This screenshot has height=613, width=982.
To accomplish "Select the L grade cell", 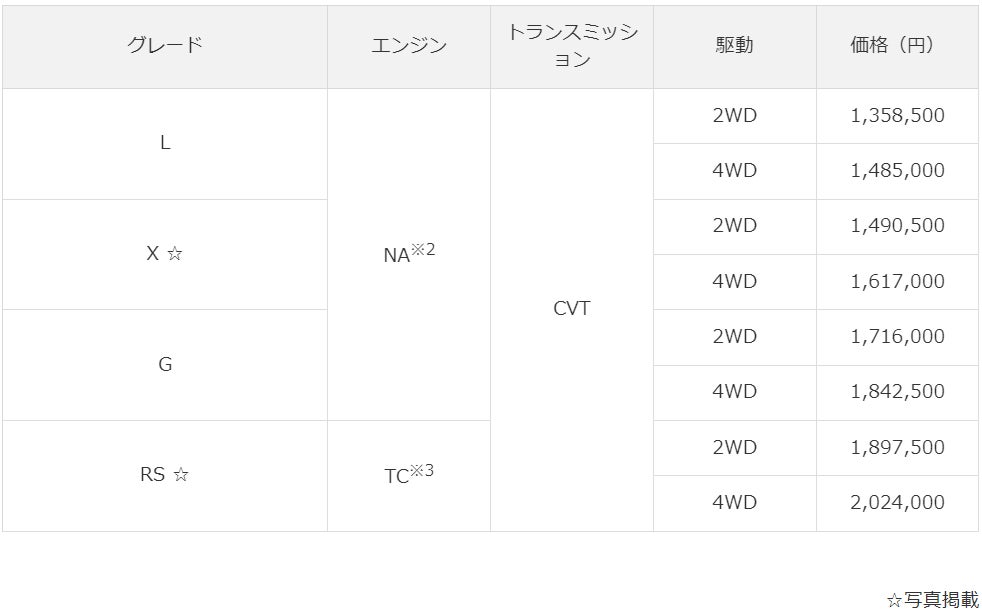I will point(165,143).
